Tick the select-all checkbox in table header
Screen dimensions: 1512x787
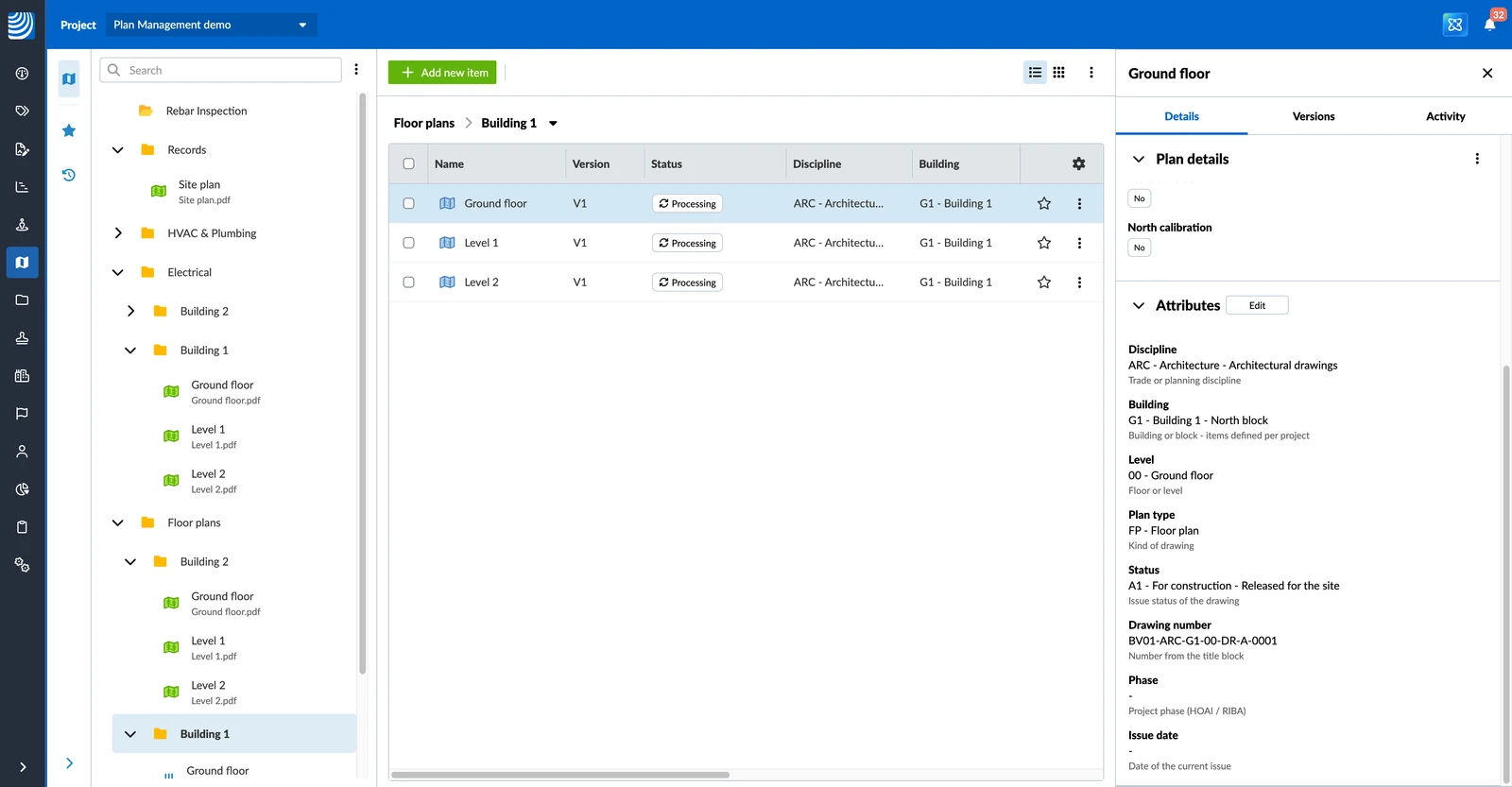click(409, 164)
